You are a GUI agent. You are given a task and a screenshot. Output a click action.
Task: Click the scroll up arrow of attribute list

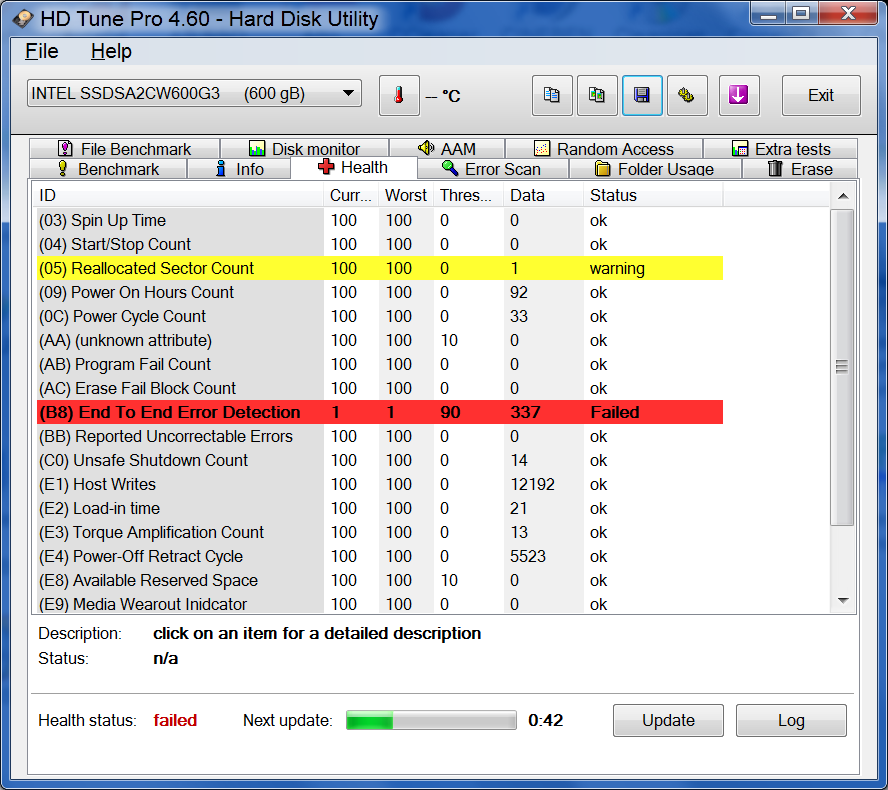pos(843,196)
